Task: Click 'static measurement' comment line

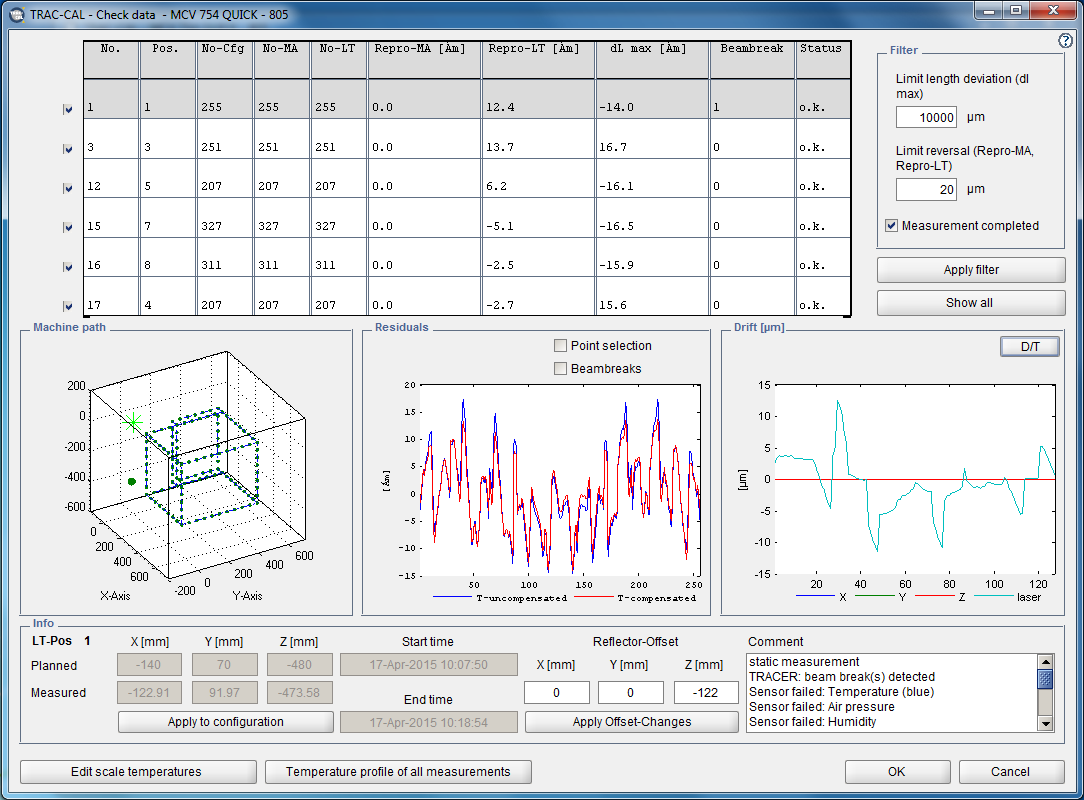Action: click(x=804, y=662)
